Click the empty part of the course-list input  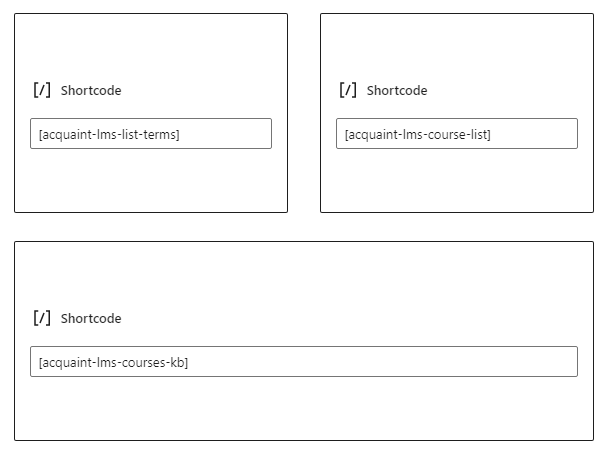coord(534,134)
